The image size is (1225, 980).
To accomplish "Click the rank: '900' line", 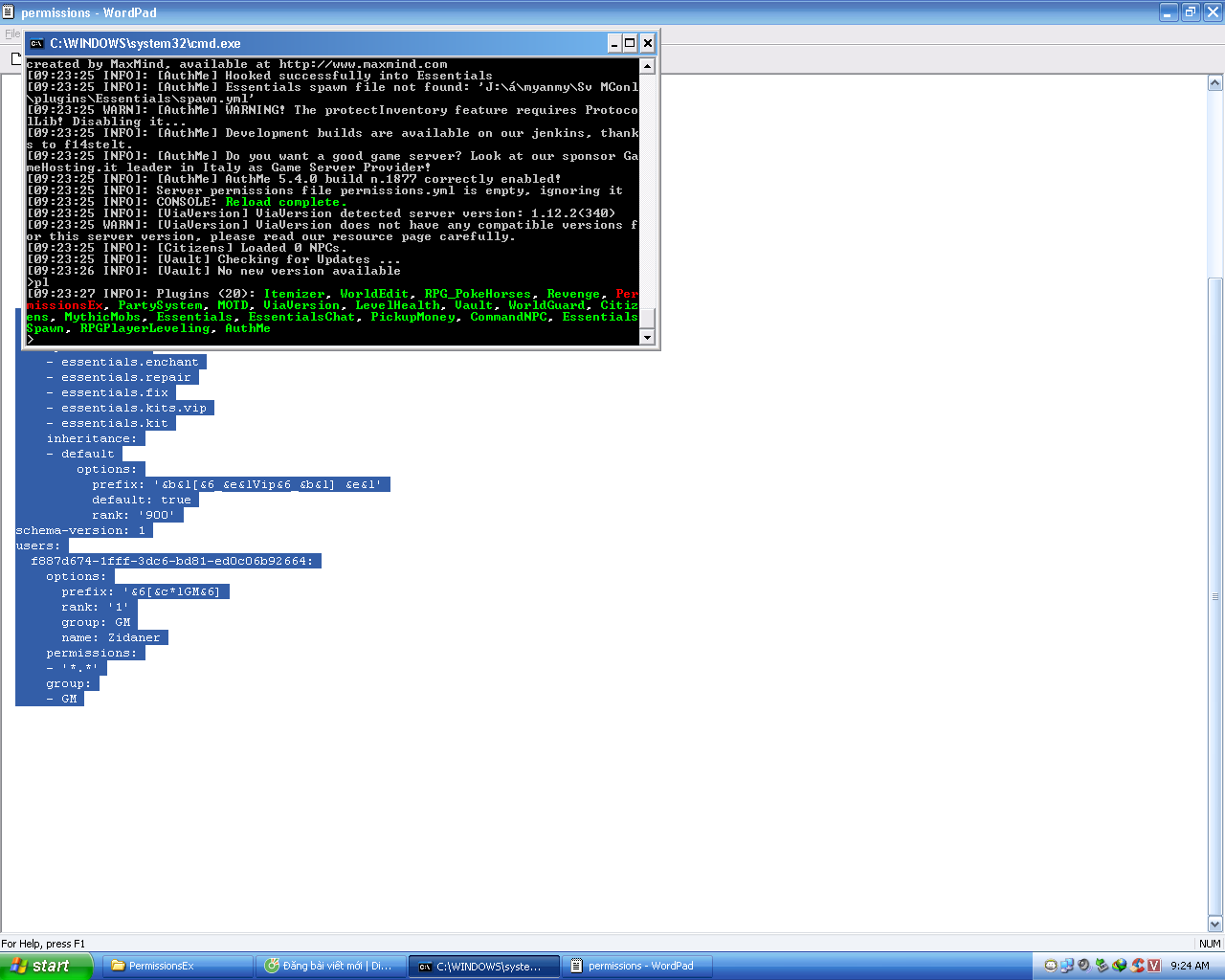I will pos(134,515).
